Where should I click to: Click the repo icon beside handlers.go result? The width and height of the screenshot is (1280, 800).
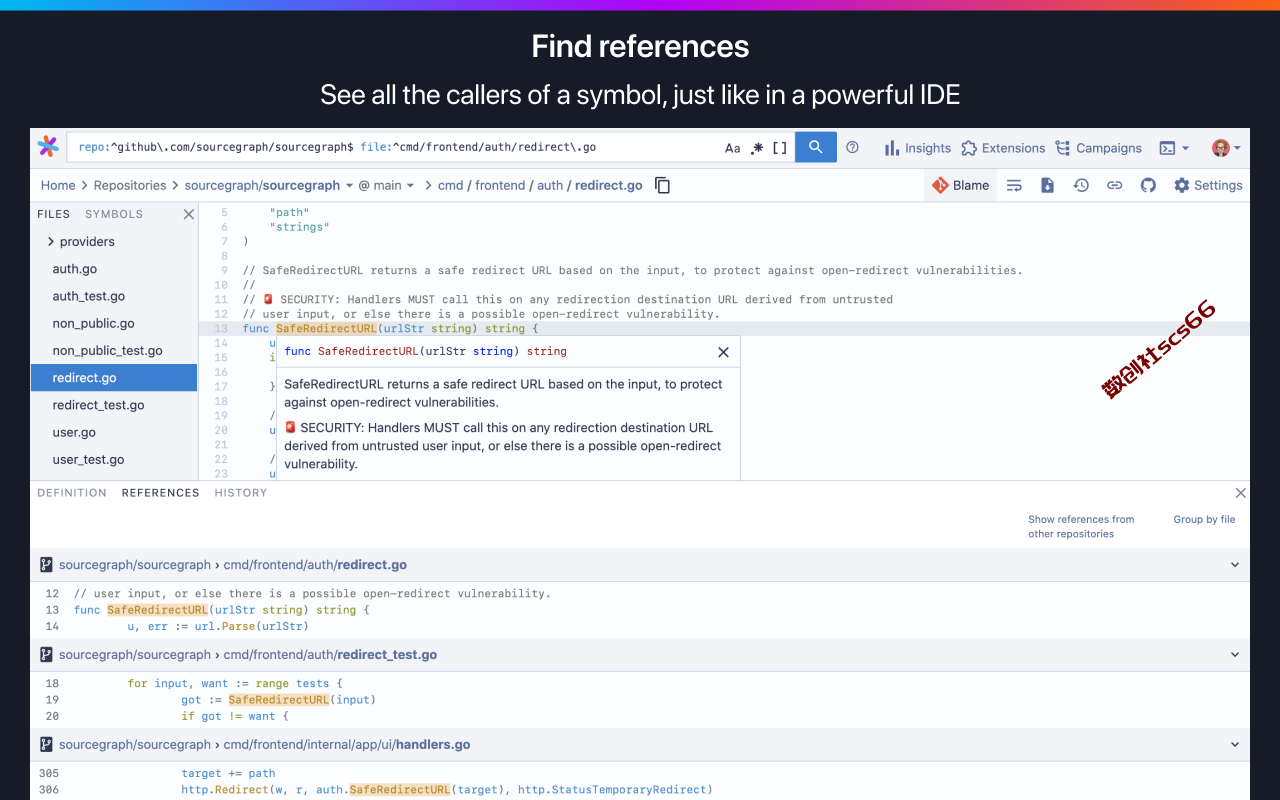click(x=46, y=745)
